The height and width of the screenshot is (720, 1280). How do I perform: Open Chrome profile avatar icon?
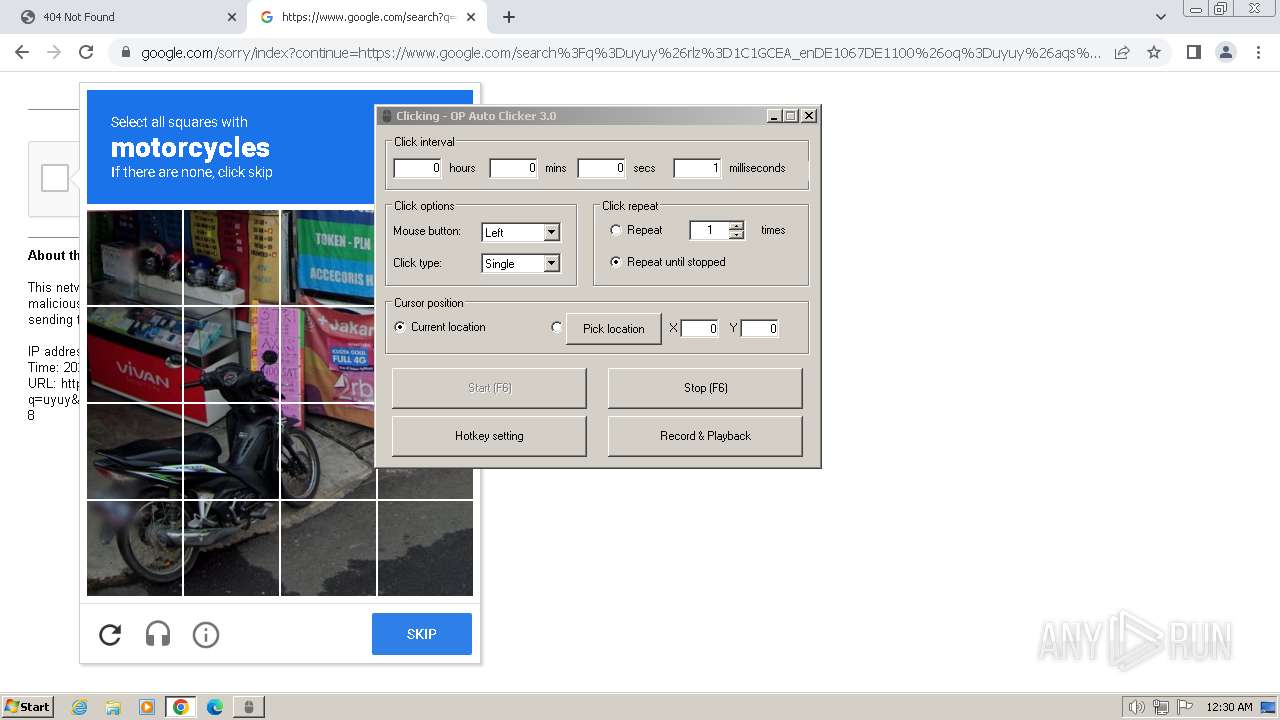click(x=1225, y=52)
